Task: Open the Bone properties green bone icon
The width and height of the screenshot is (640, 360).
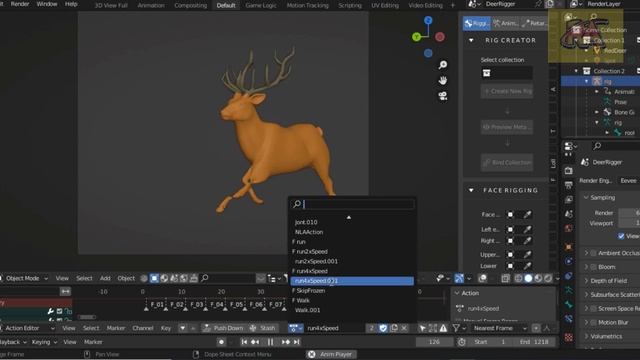Action: (x=569, y=305)
